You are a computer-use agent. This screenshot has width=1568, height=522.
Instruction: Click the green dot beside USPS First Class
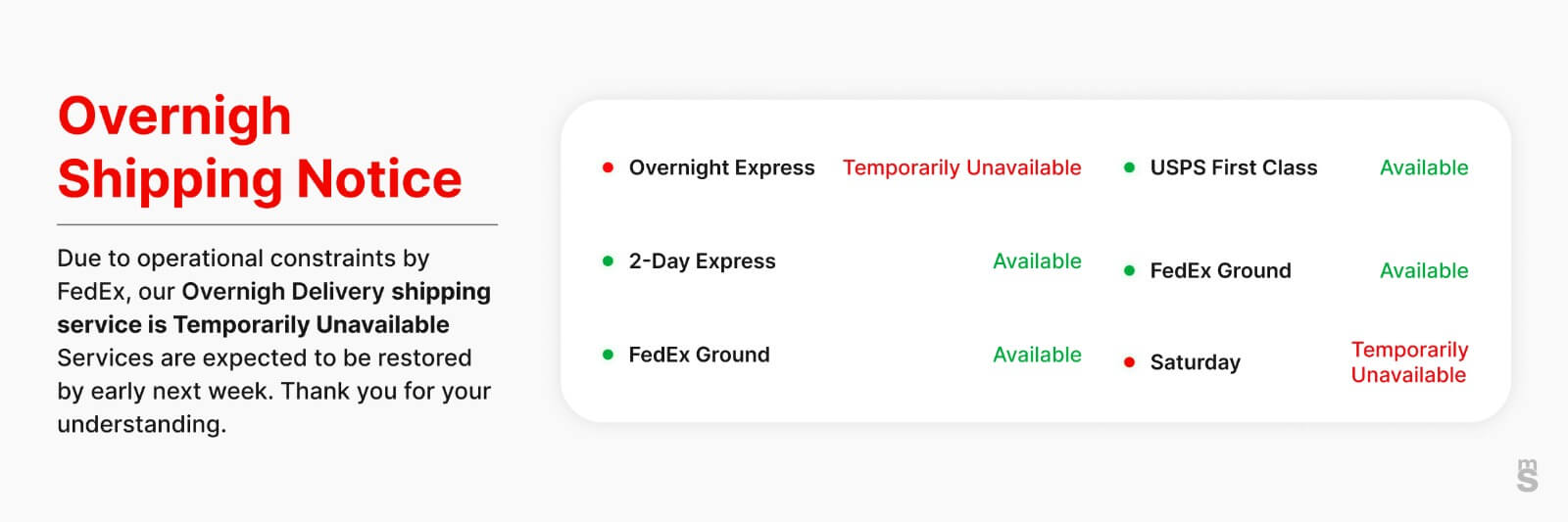[1129, 167]
